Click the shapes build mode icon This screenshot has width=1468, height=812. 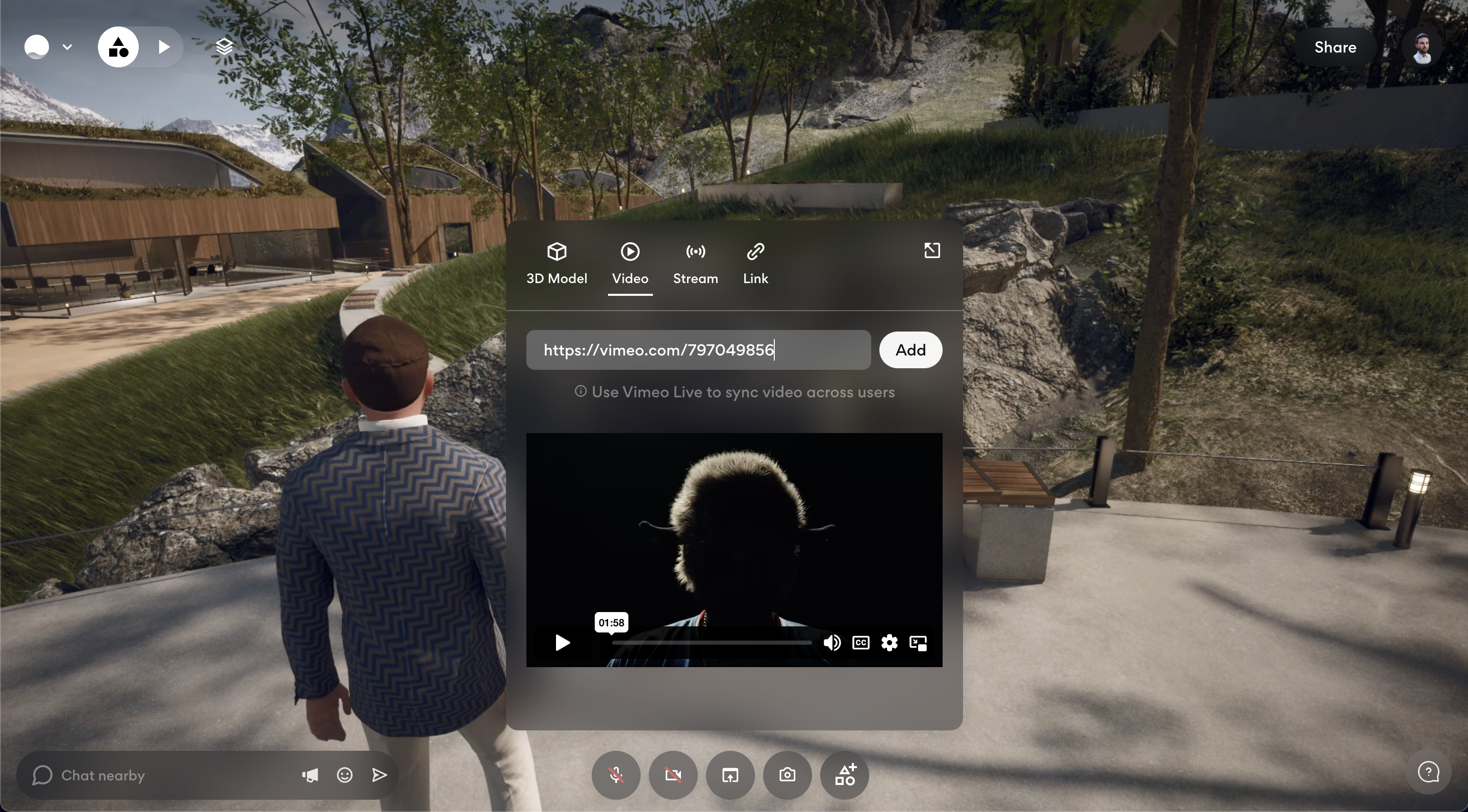[x=118, y=47]
